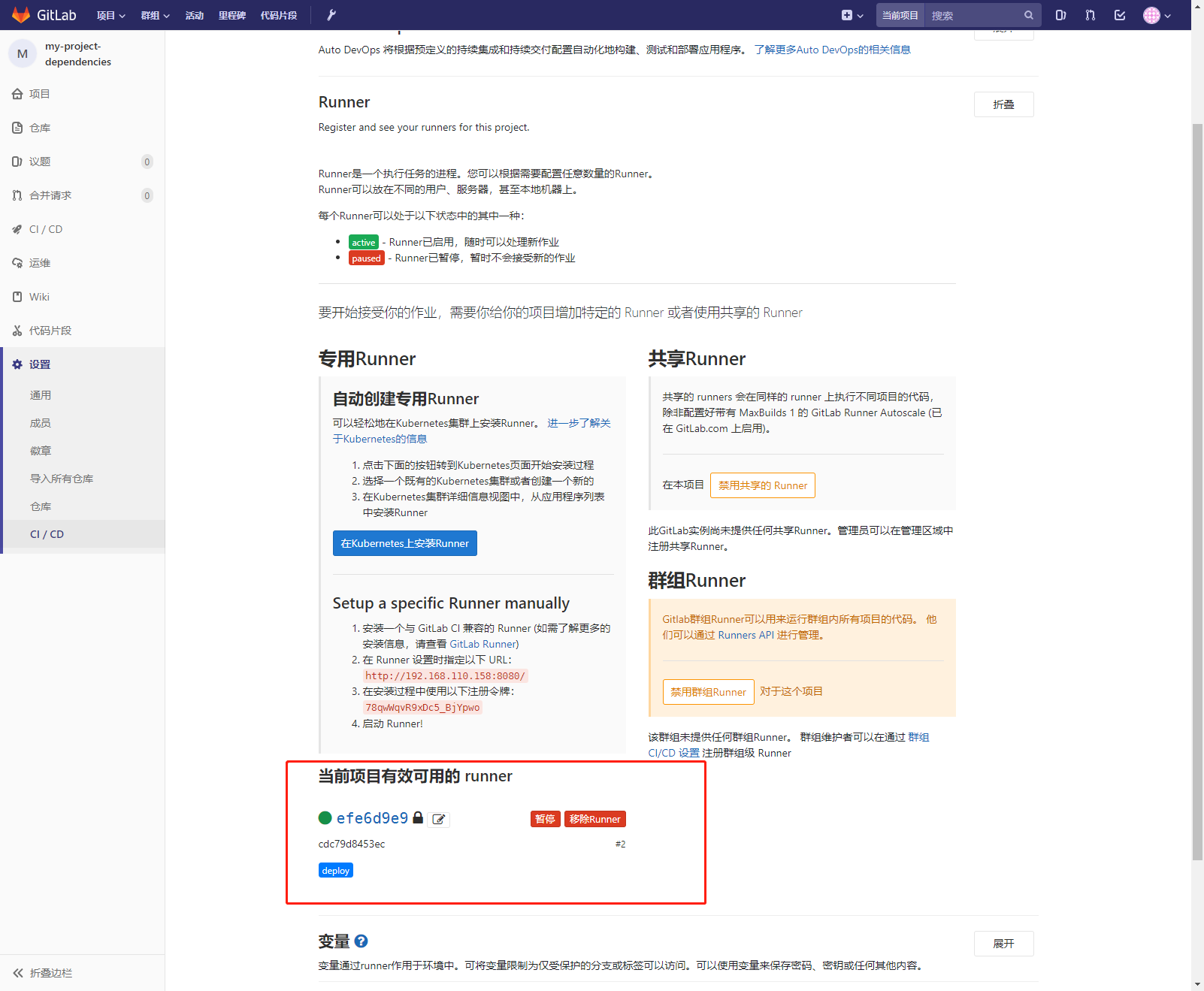This screenshot has width=1204, height=991.
Task: Select 仓库 settings sub-item
Action: pos(41,506)
